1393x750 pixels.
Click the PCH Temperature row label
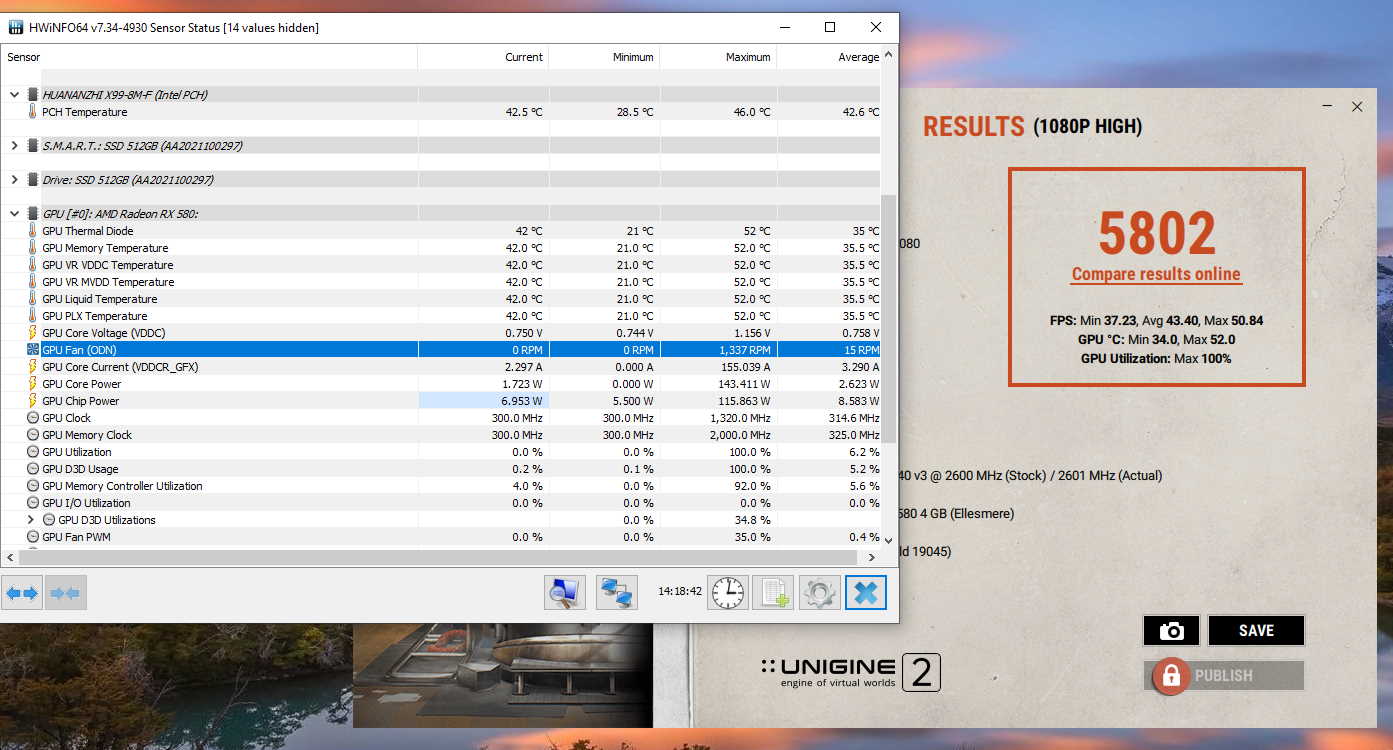pos(84,112)
